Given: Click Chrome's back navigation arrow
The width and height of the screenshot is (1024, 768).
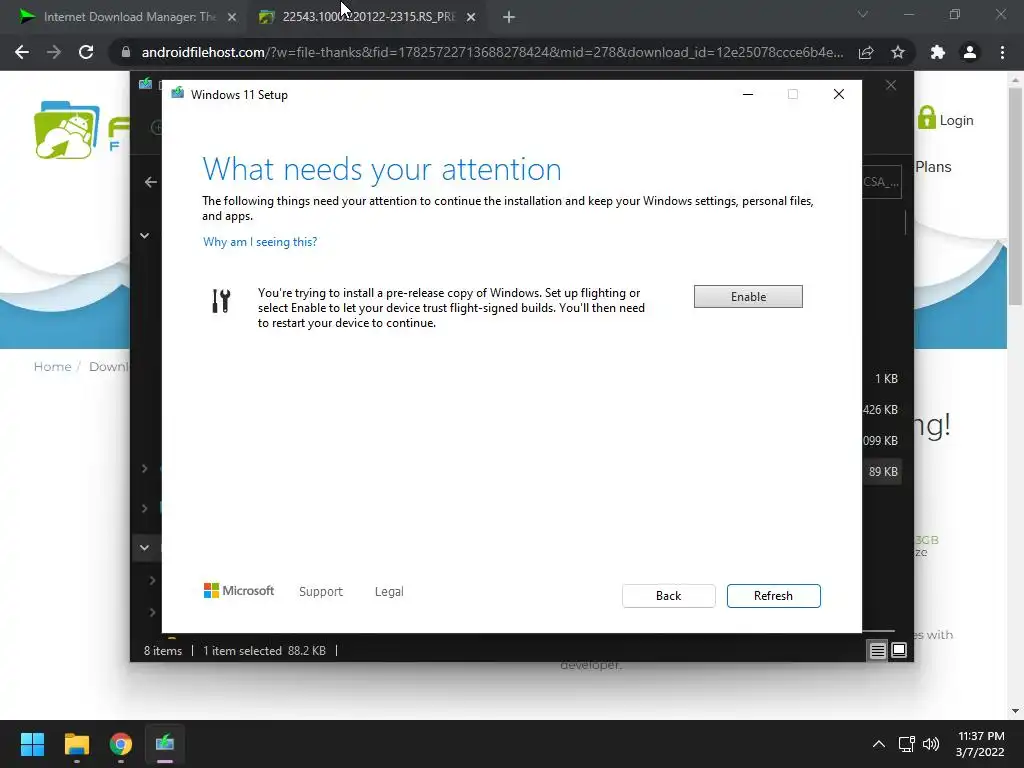Looking at the screenshot, I should point(22,52).
